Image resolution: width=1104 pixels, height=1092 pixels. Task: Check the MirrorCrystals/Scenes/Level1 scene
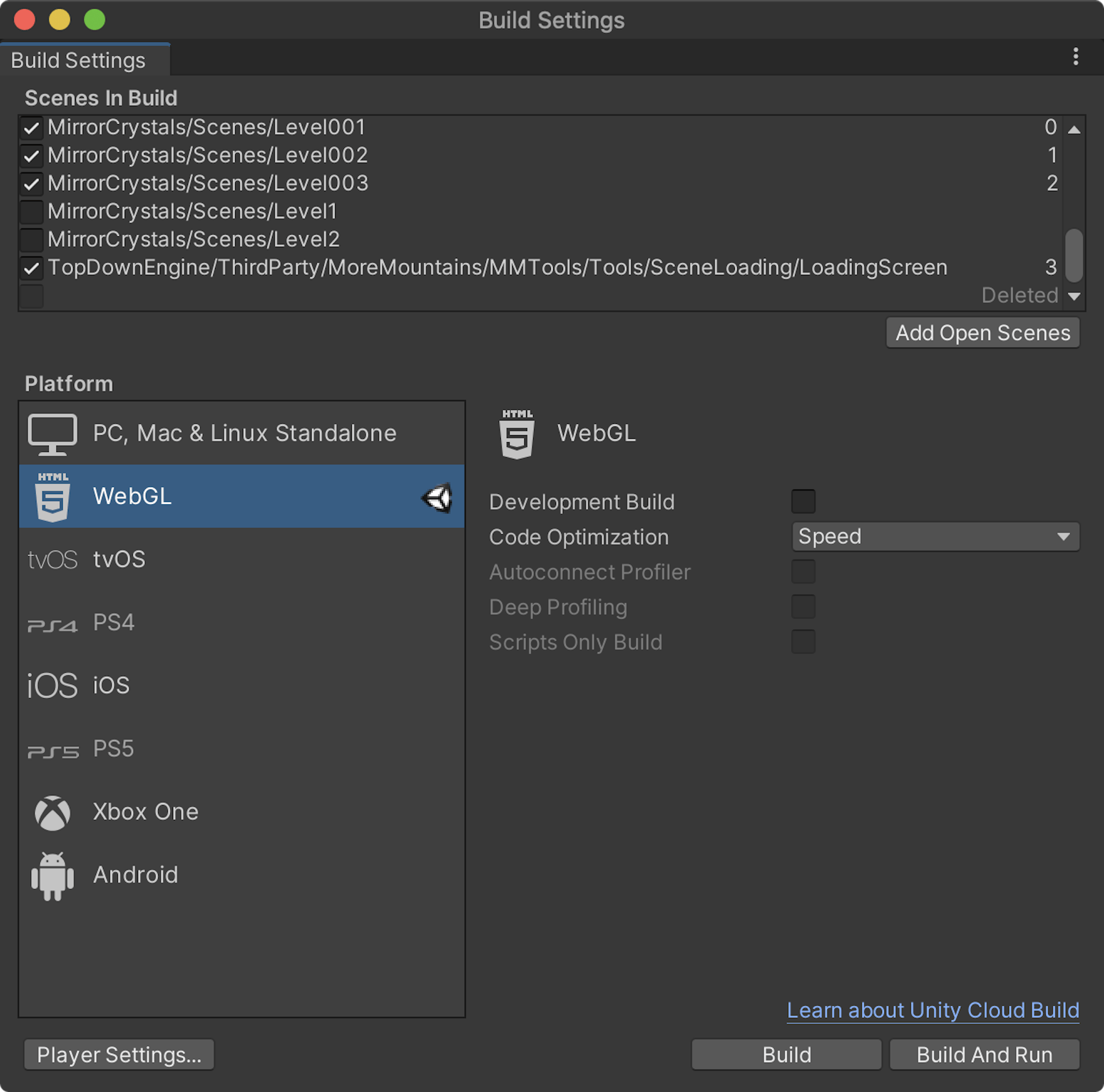point(32,212)
